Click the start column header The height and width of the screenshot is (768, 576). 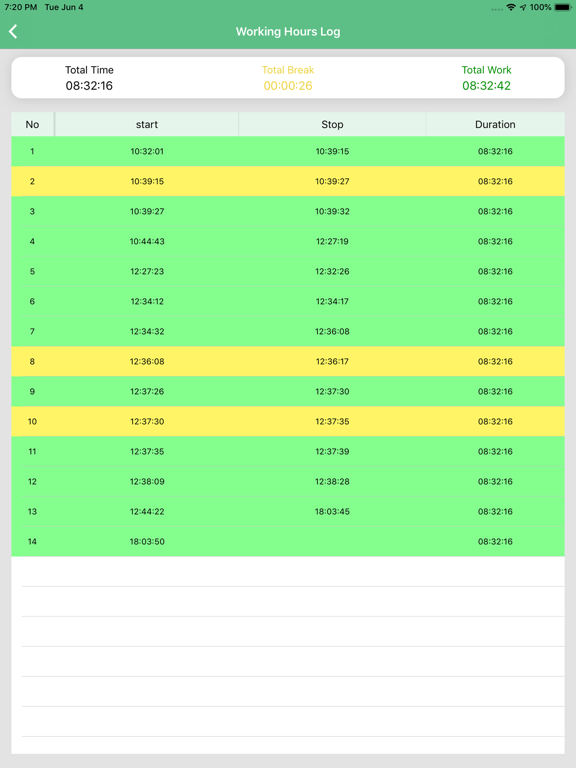[x=147, y=124]
